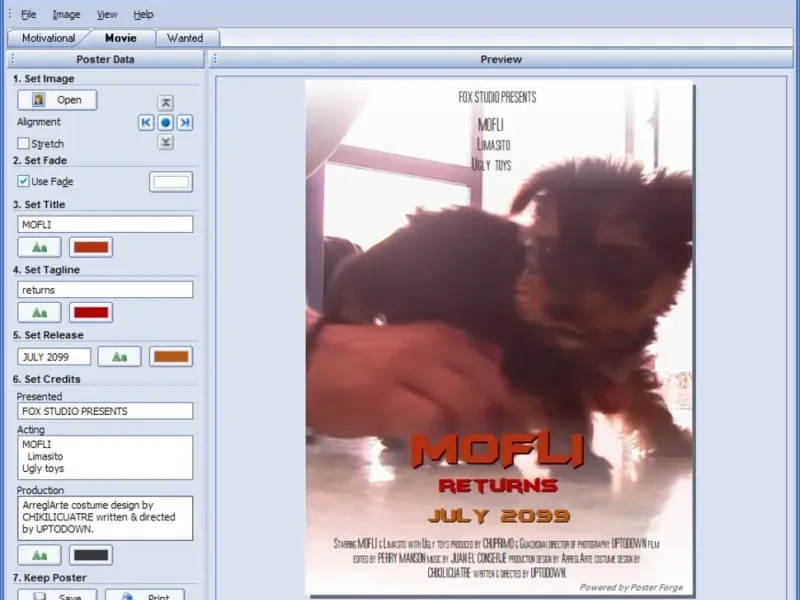The image size is (800, 600).
Task: Center the image alignment
Action: pyautogui.click(x=165, y=122)
